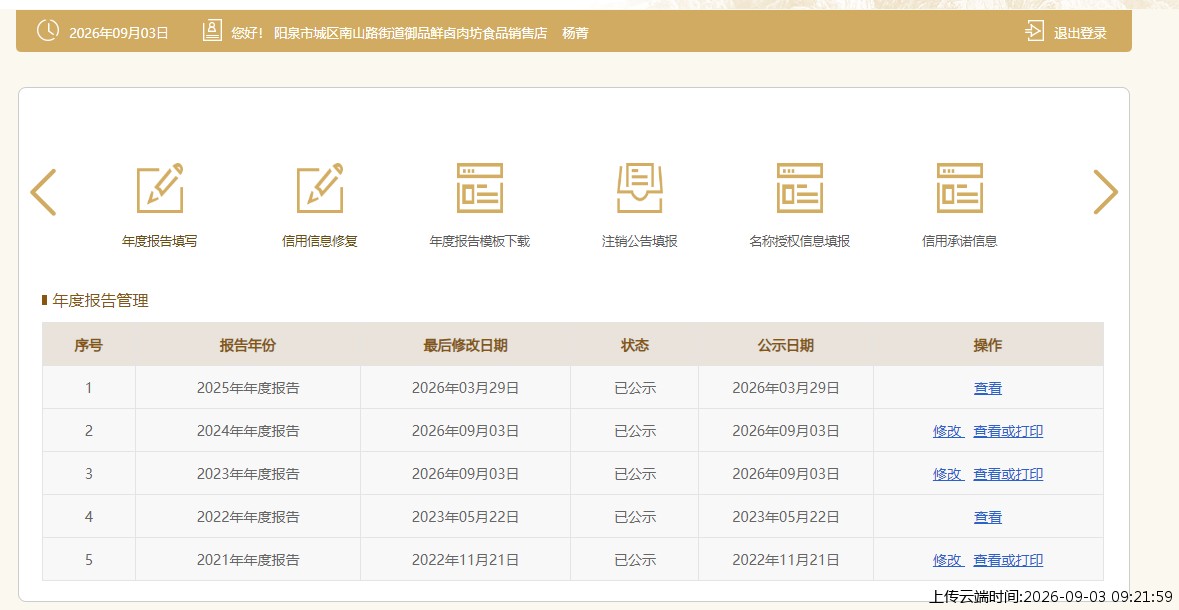Click 最后修改日期 2022年11月21日 for 2021 report
This screenshot has width=1179, height=610.
pos(465,560)
